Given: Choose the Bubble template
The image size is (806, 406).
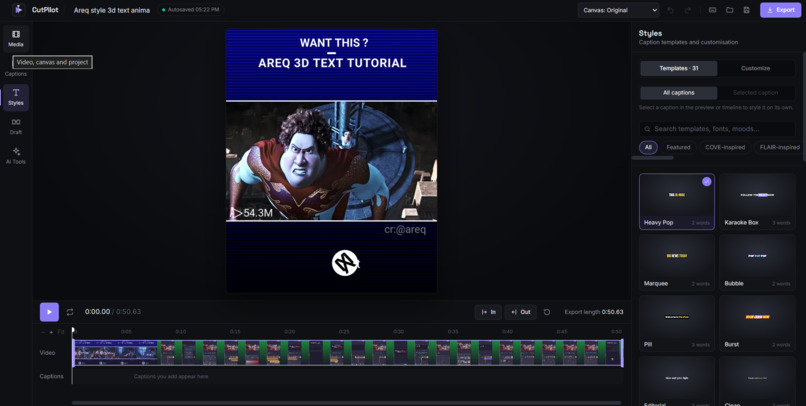Looking at the screenshot, I should coord(757,263).
